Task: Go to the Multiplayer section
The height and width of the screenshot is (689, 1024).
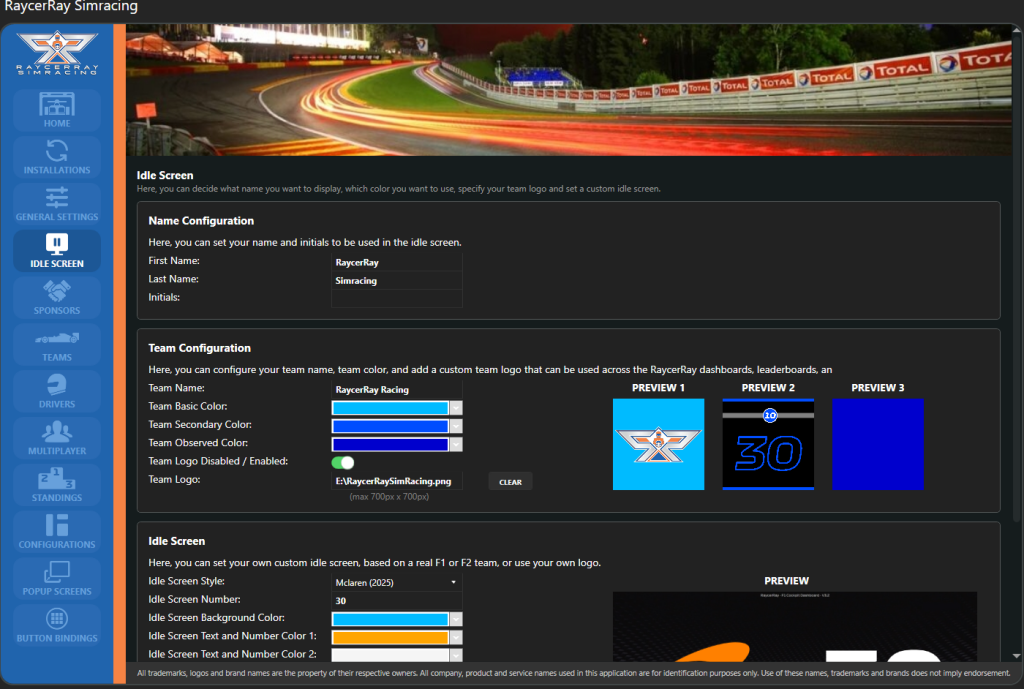Action: pyautogui.click(x=57, y=439)
